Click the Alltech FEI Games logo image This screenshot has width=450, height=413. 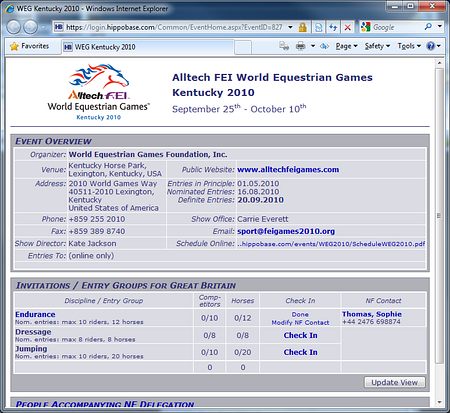(x=99, y=92)
